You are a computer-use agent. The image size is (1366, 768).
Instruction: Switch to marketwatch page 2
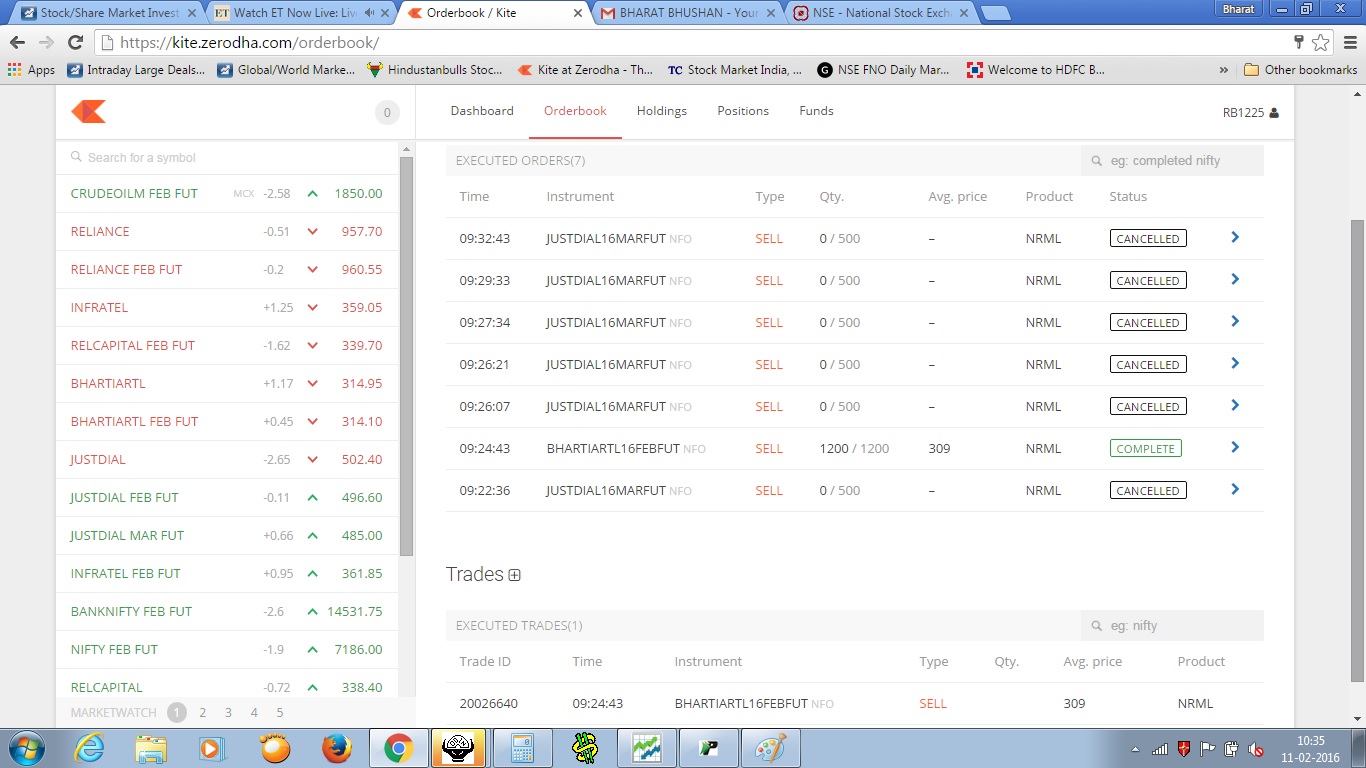pos(203,713)
